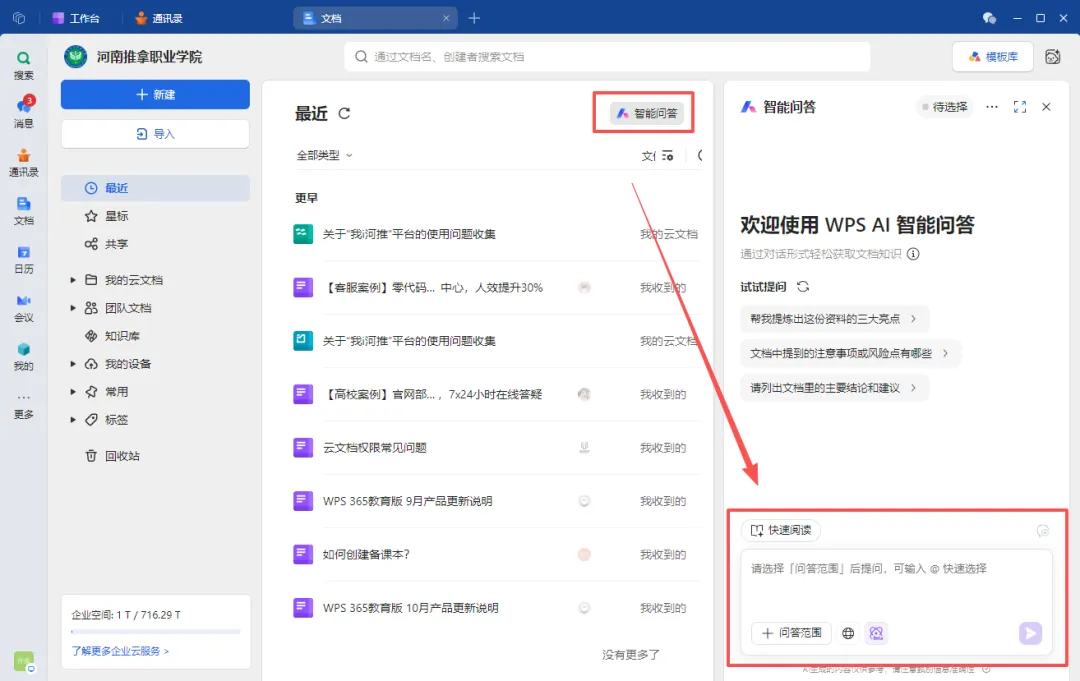1080x681 pixels.
Task: Open the 智能问答 panel's more options menu
Action: pyautogui.click(x=992, y=107)
